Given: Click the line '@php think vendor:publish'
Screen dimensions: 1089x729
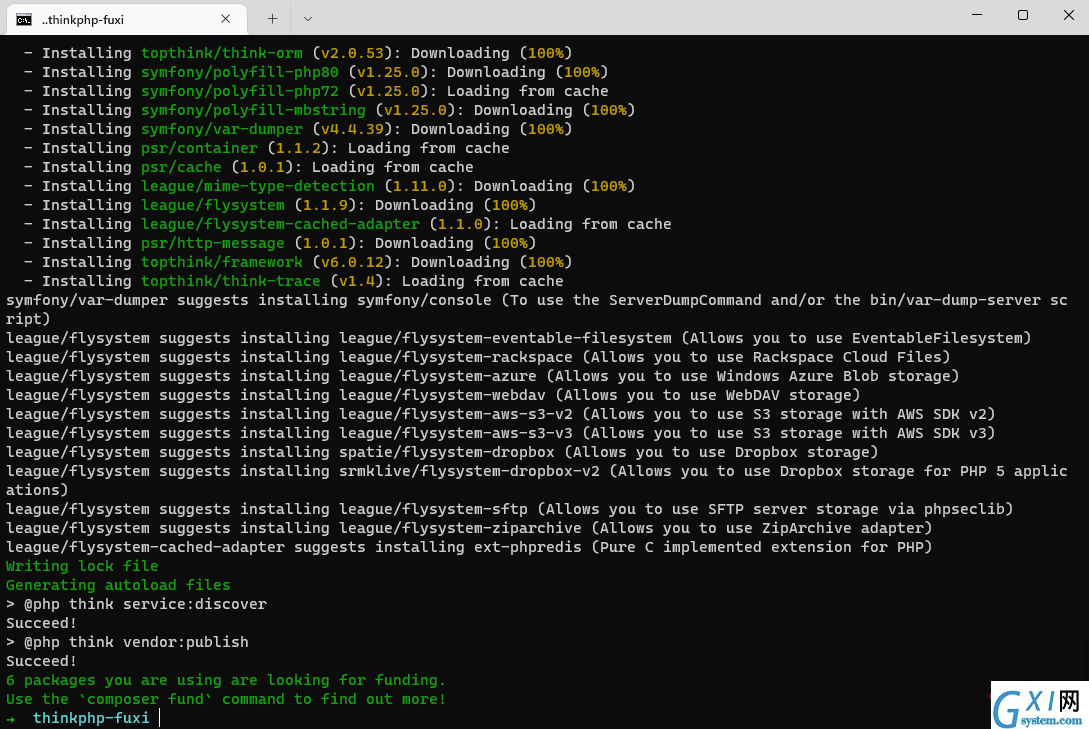Looking at the screenshot, I should [127, 642].
